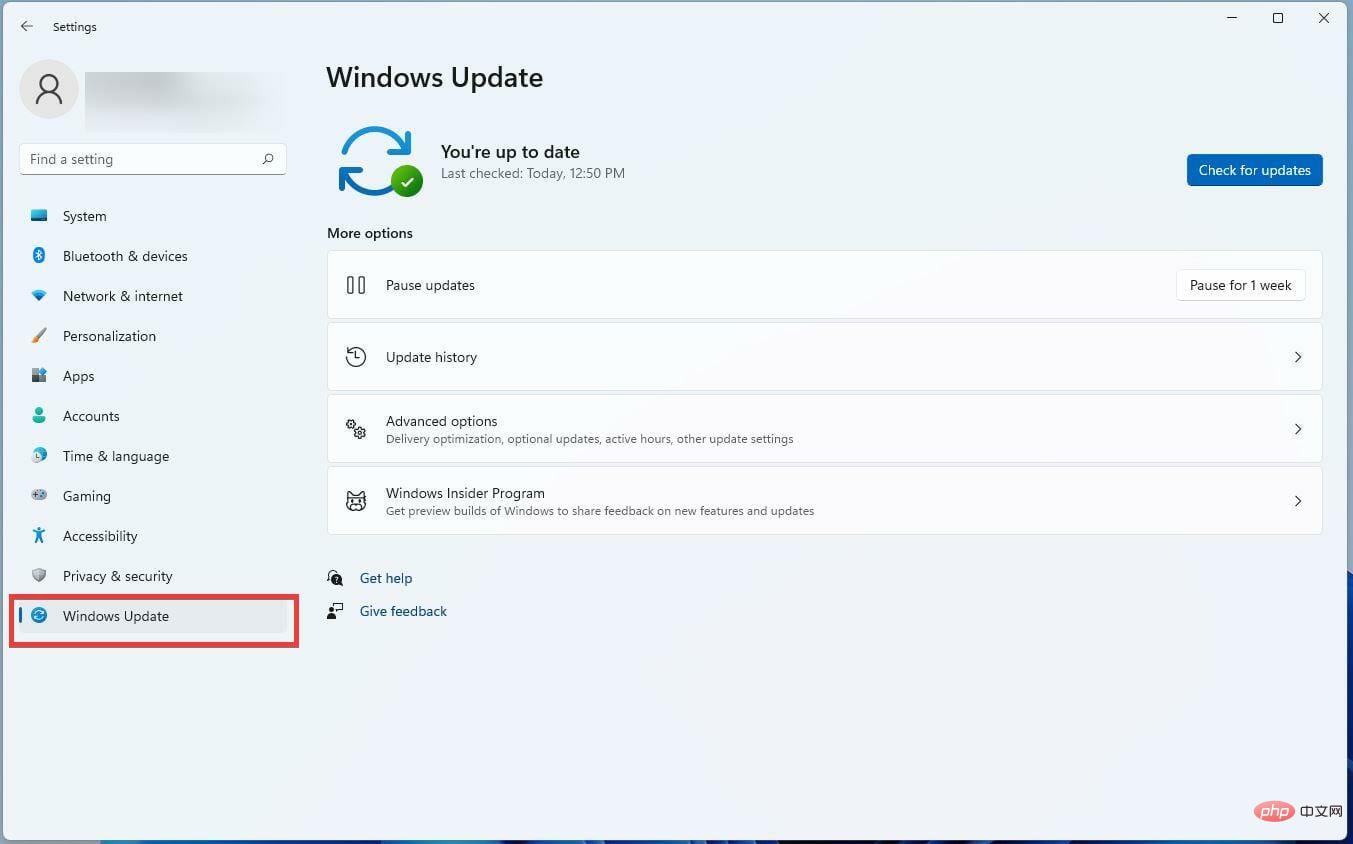Minimize the Settings window
This screenshot has height=844, width=1353.
(1231, 18)
